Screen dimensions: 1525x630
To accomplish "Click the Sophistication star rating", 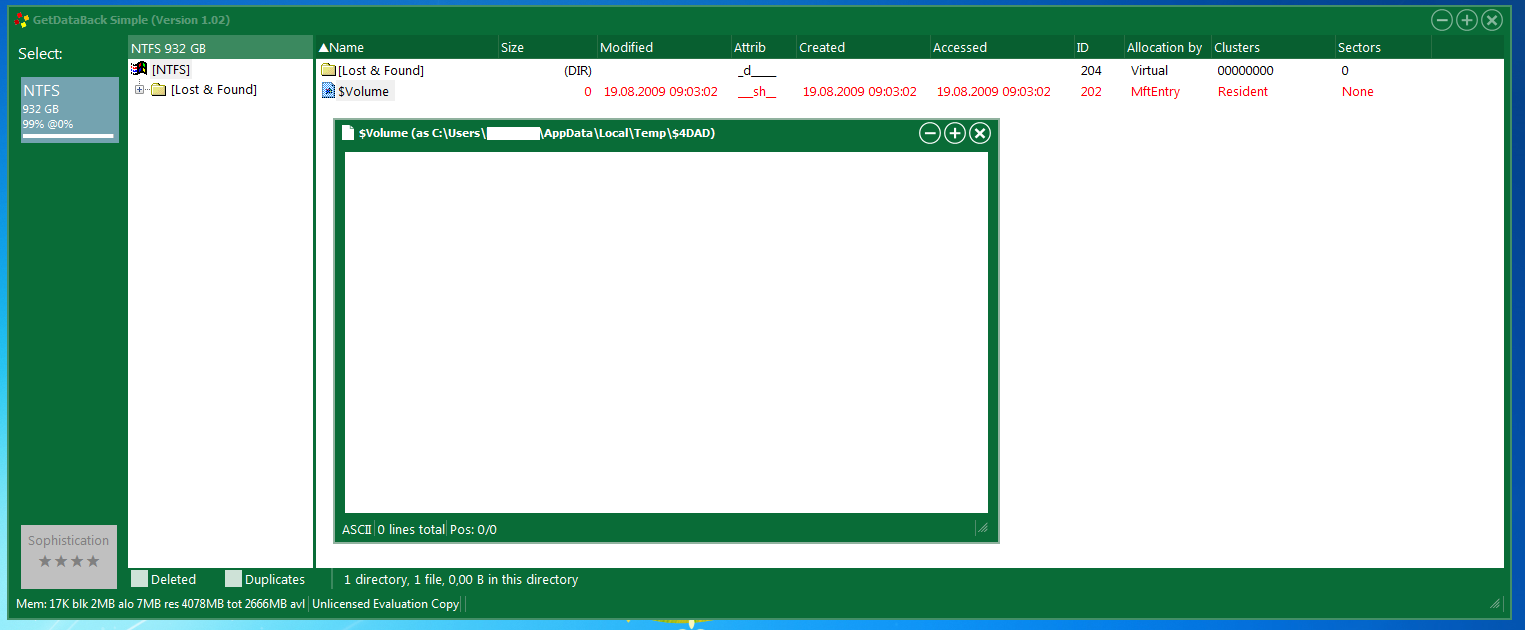I will 69,562.
